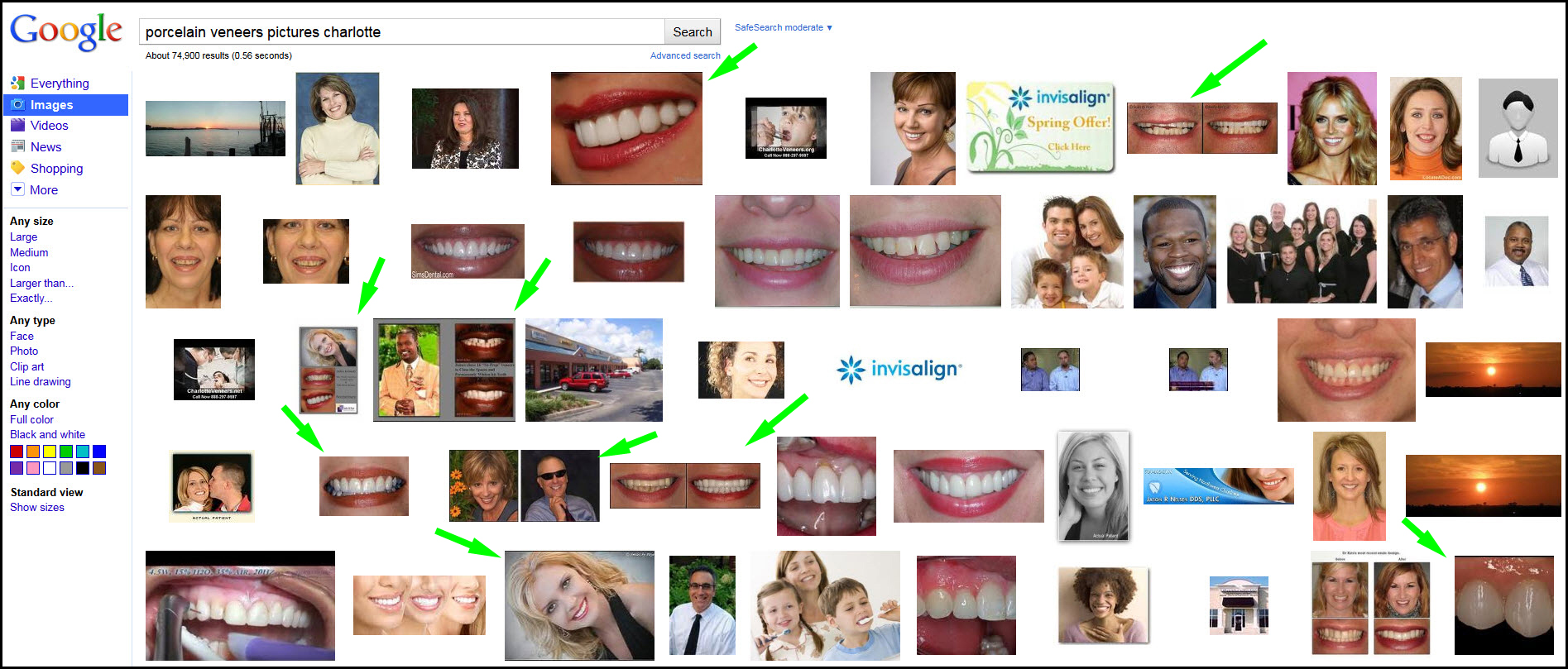Open the black-and-white woman portrait
Image resolution: width=1568 pixels, height=669 pixels.
1093,486
